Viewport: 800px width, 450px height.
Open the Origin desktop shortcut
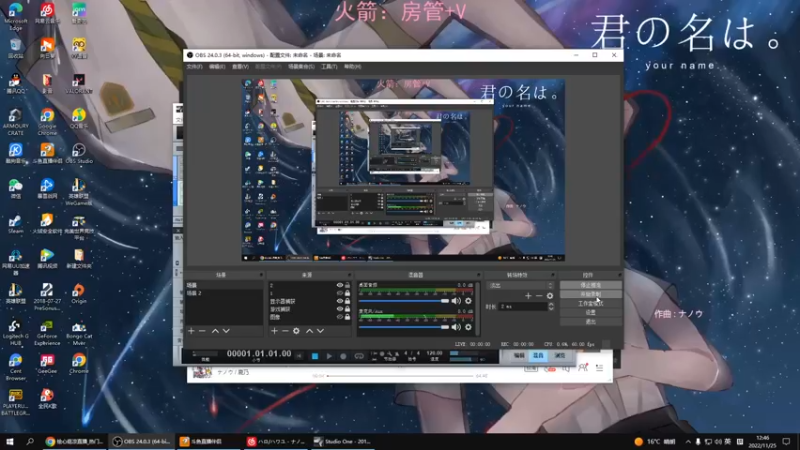coord(79,294)
